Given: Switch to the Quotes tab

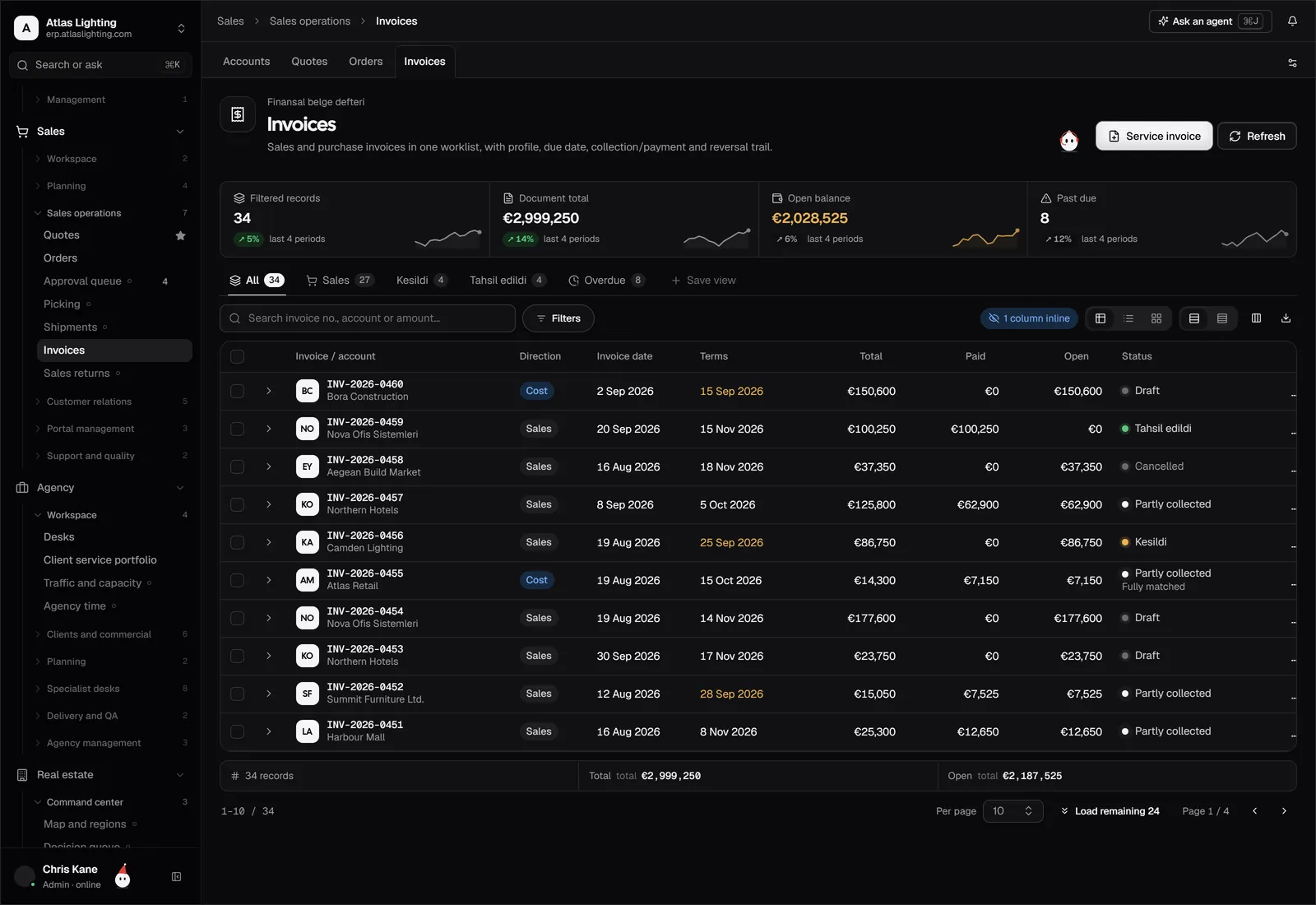Looking at the screenshot, I should coord(309,62).
